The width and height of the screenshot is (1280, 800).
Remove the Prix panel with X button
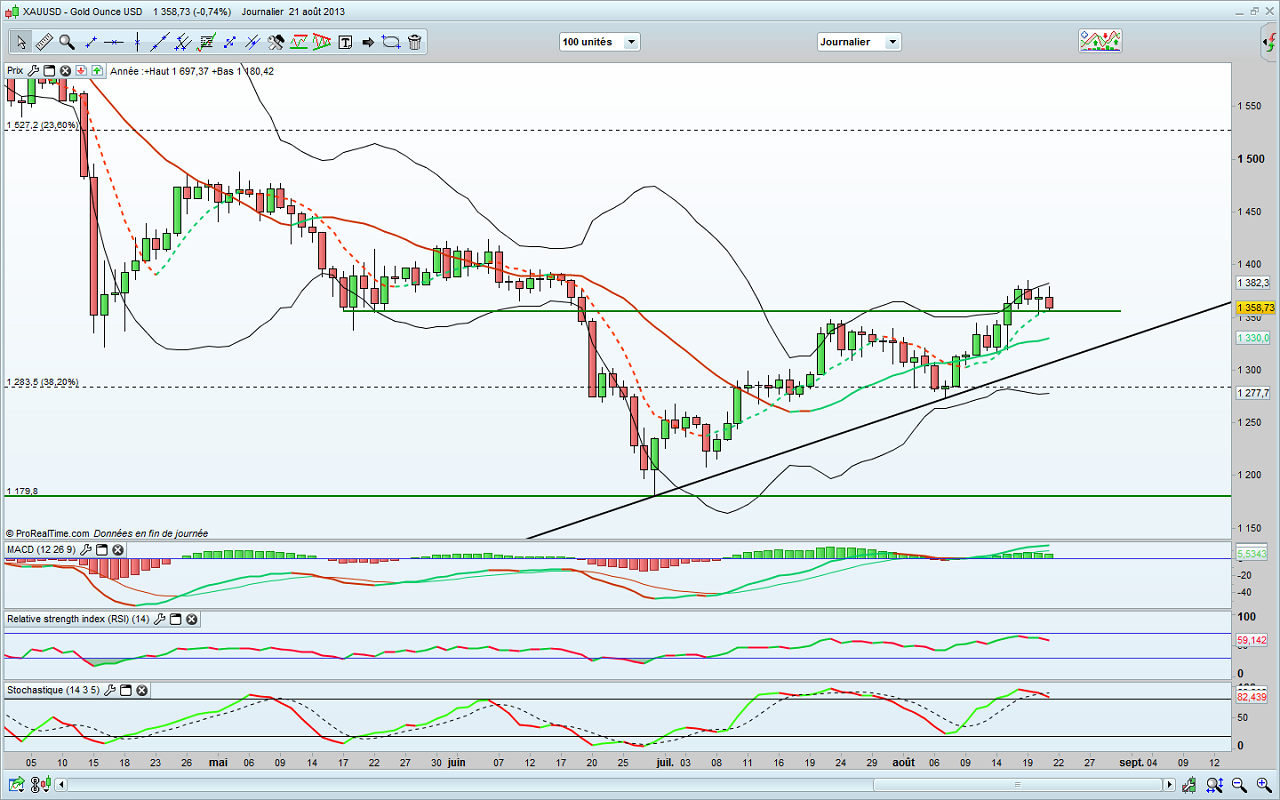(x=65, y=71)
